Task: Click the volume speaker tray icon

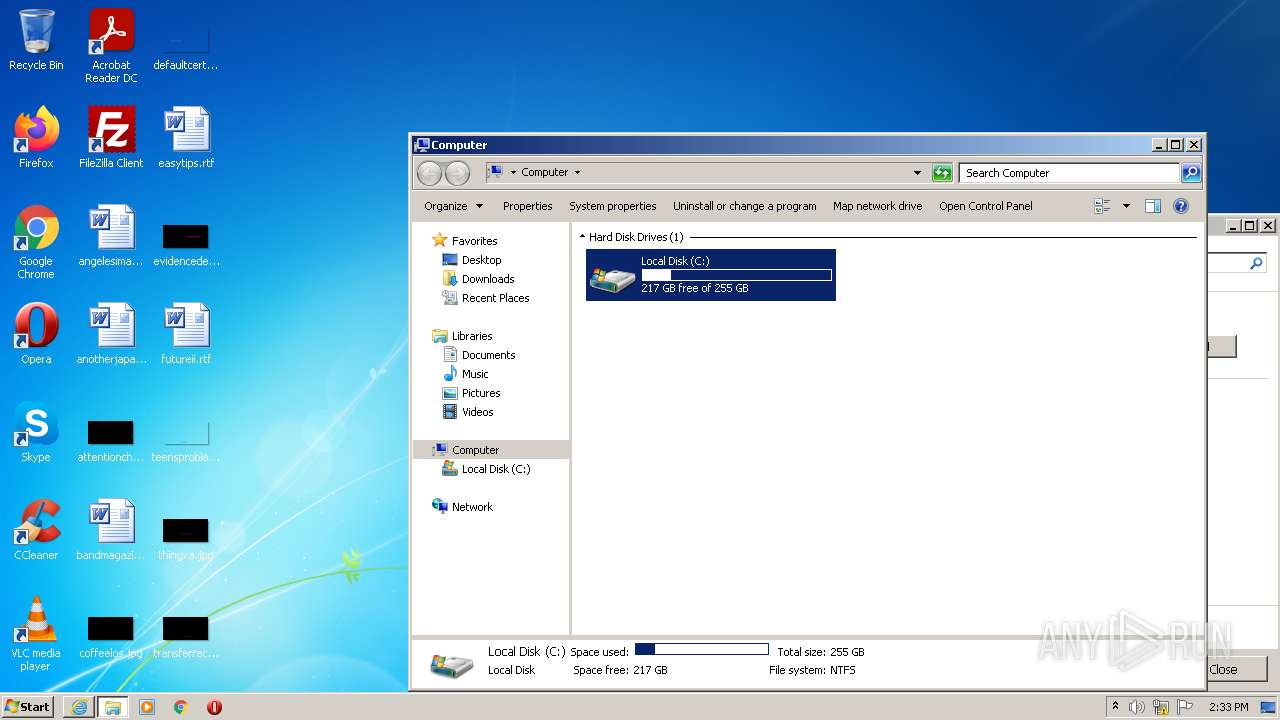Action: tap(1137, 707)
